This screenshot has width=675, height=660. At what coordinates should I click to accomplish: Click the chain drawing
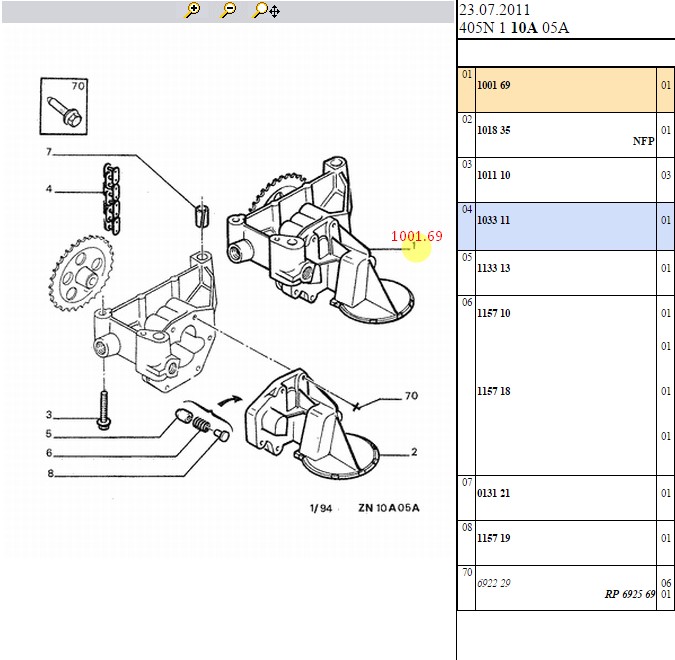(x=111, y=198)
